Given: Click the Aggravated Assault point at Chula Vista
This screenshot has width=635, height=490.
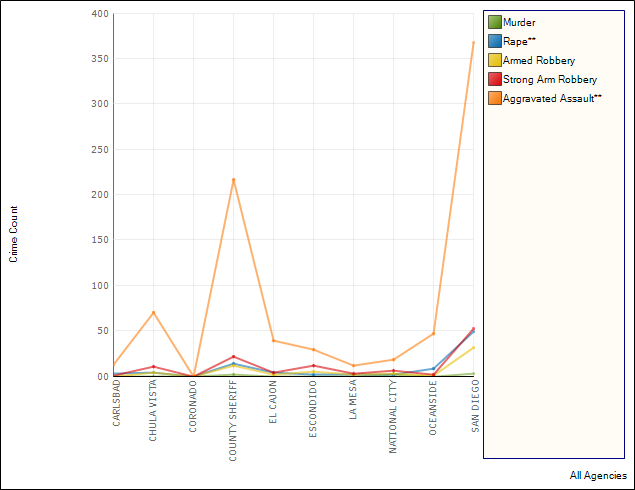Looking at the screenshot, I should 153,312.
